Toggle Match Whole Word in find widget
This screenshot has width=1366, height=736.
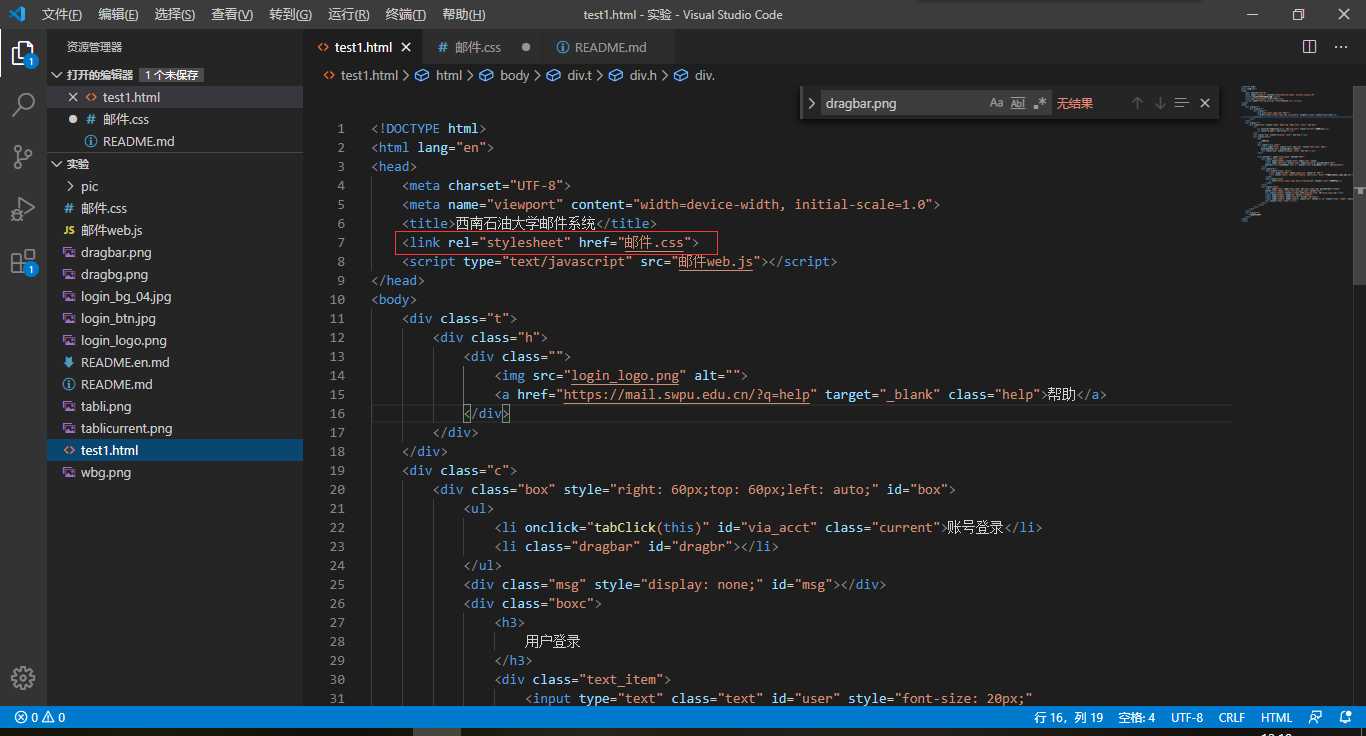pos(1018,103)
